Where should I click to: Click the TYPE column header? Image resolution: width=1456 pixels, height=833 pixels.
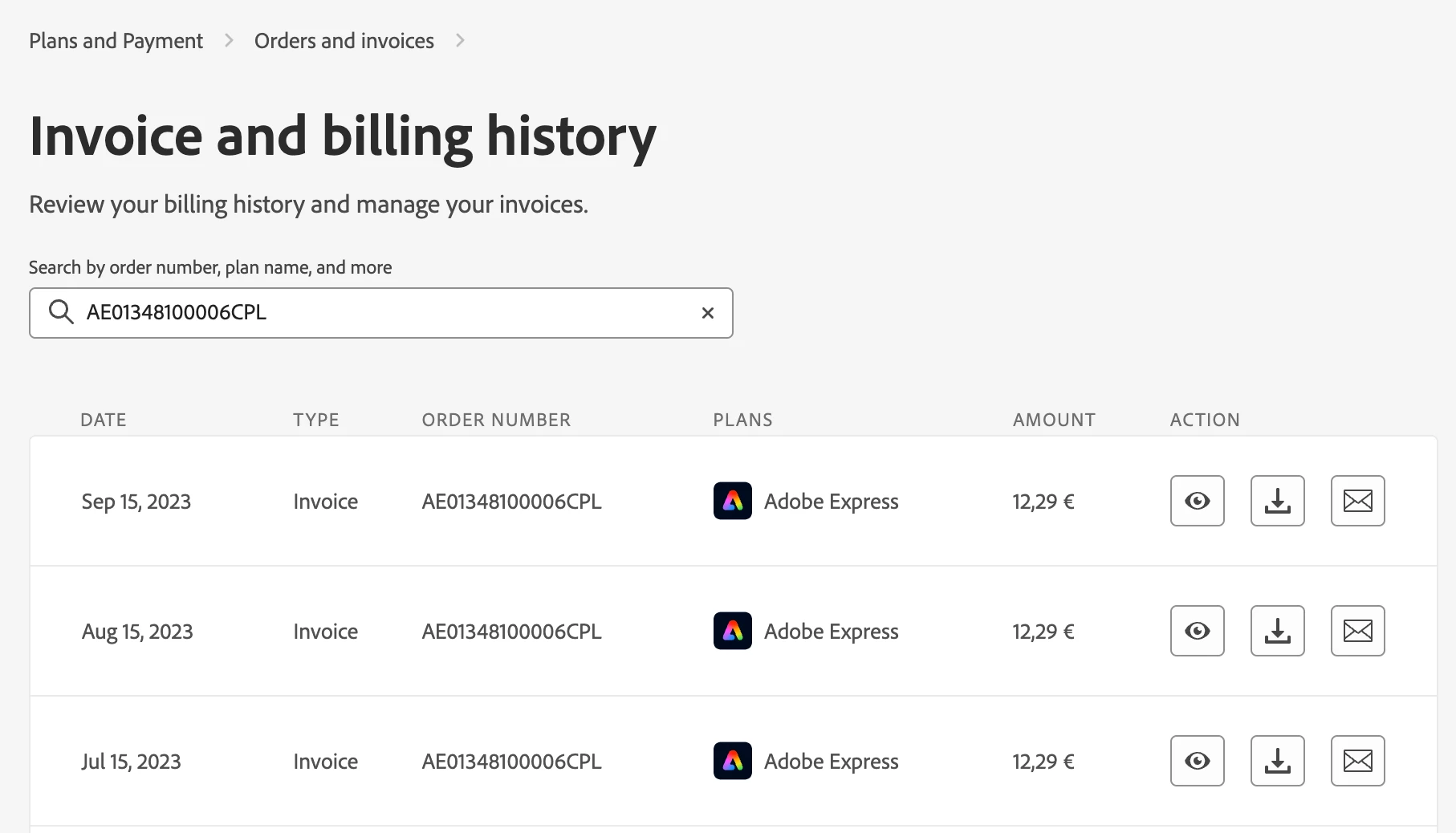click(x=316, y=420)
